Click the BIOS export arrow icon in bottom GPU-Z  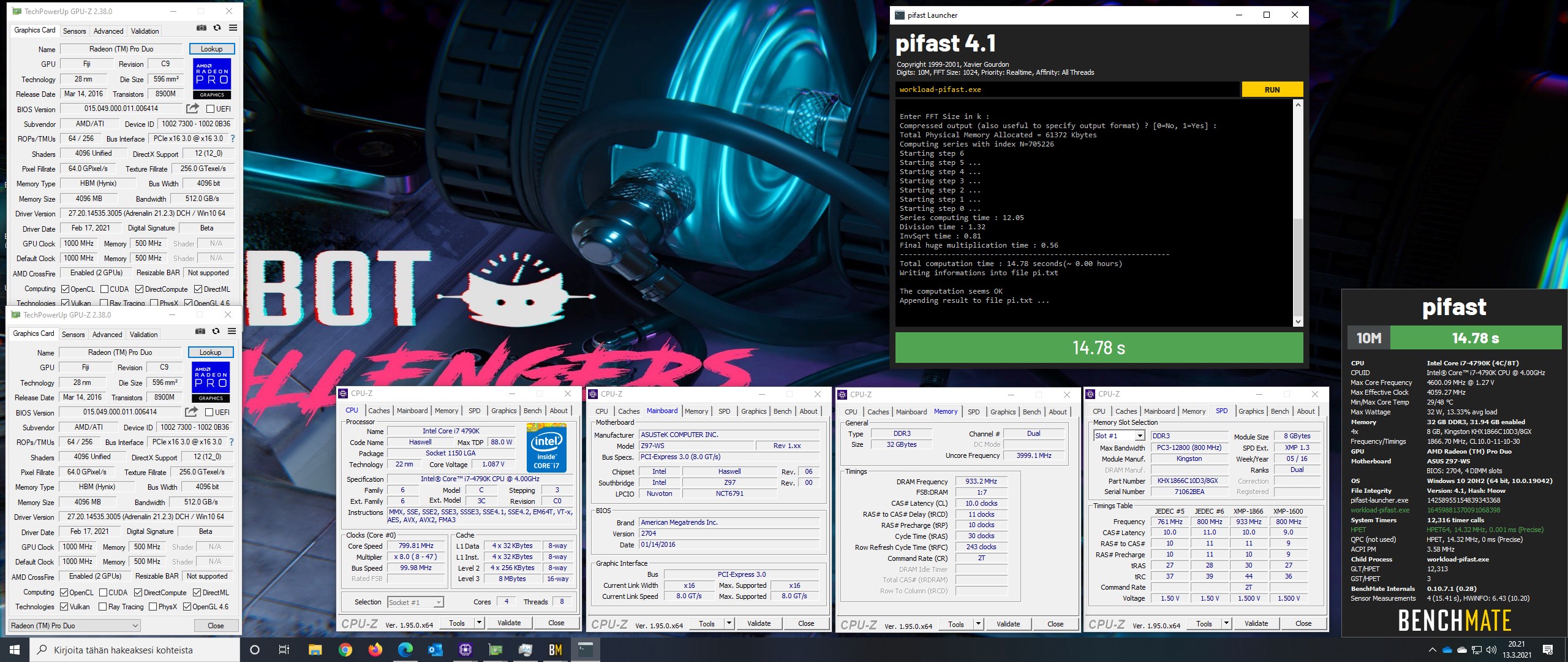click(192, 412)
